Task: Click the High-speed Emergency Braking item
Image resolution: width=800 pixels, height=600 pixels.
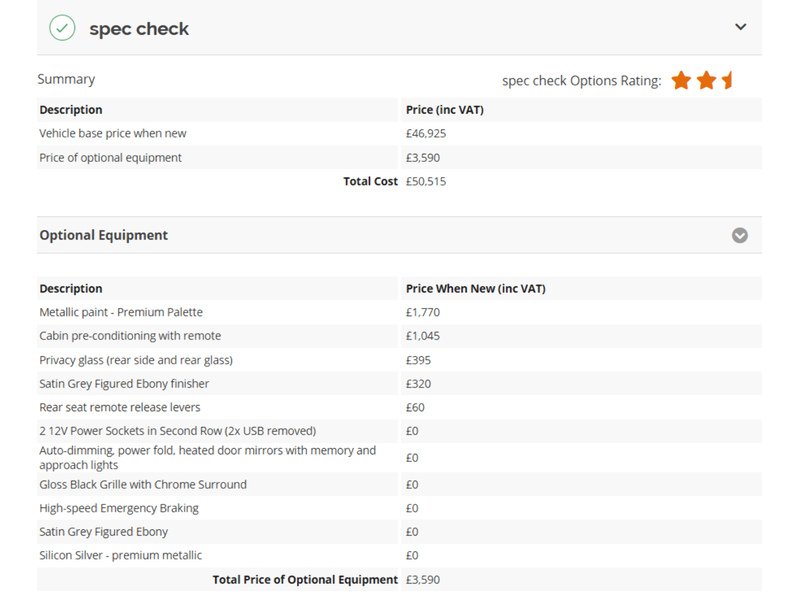Action: point(119,508)
